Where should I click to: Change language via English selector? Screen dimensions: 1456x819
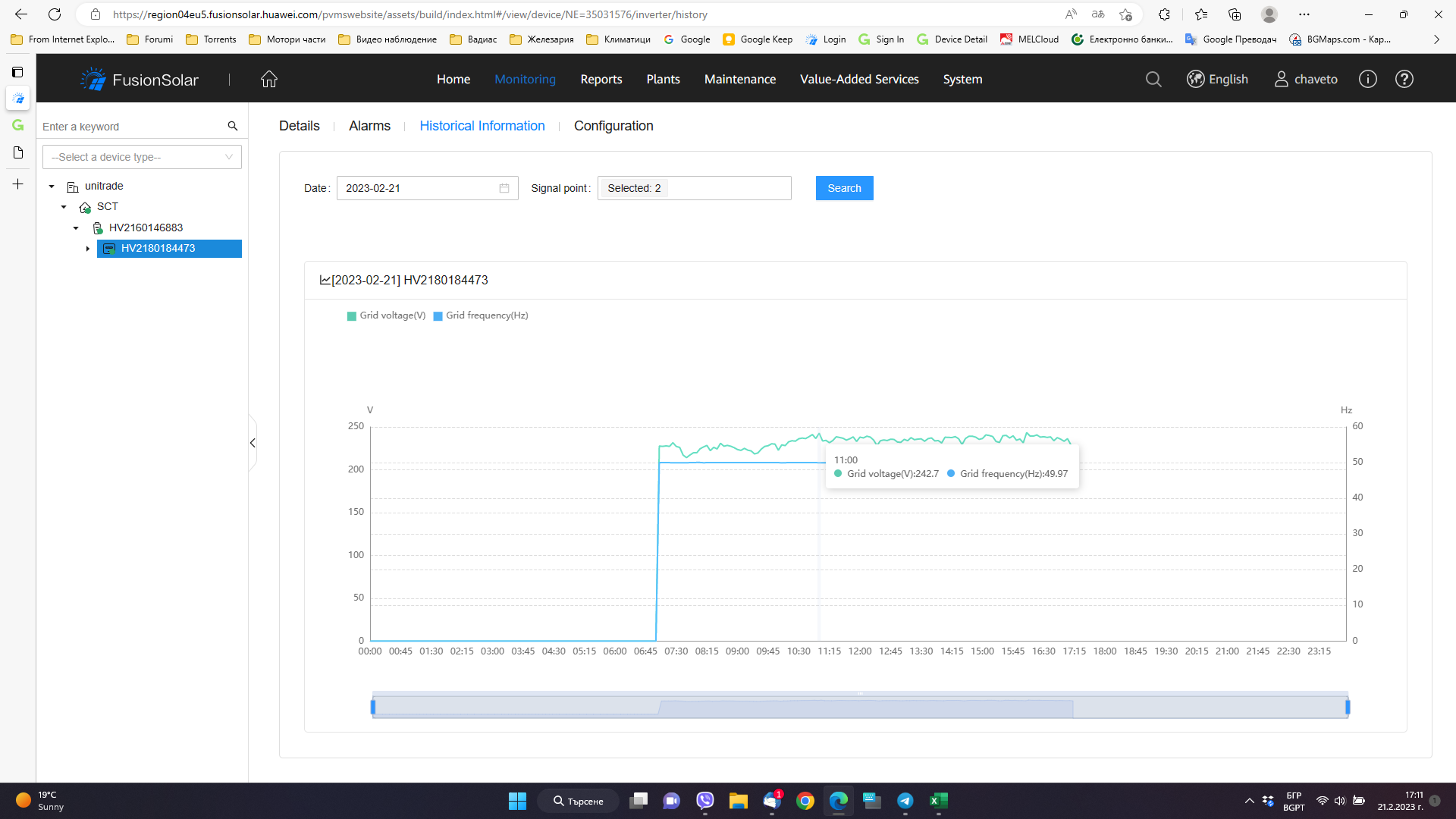coord(1217,79)
